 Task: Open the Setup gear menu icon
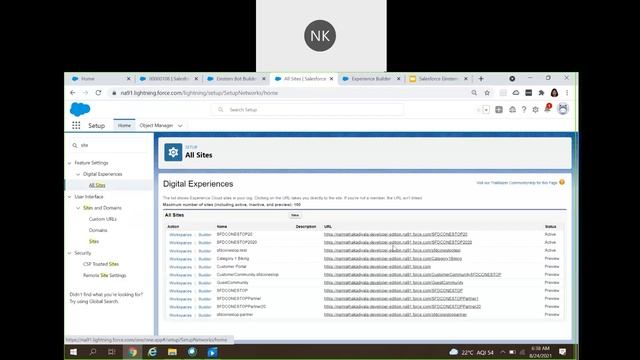[x=536, y=109]
